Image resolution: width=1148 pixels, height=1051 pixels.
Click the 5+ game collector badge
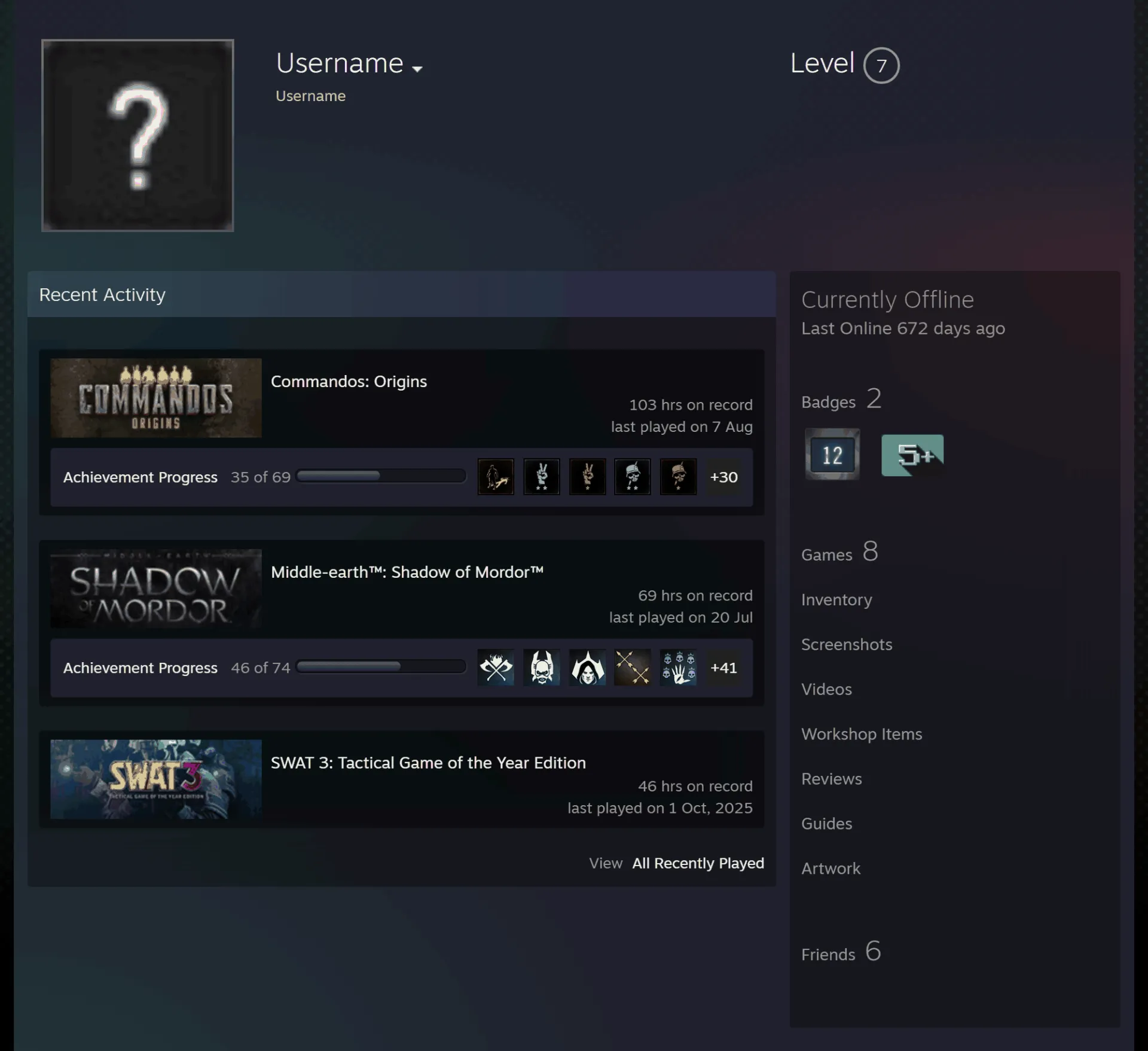point(912,455)
